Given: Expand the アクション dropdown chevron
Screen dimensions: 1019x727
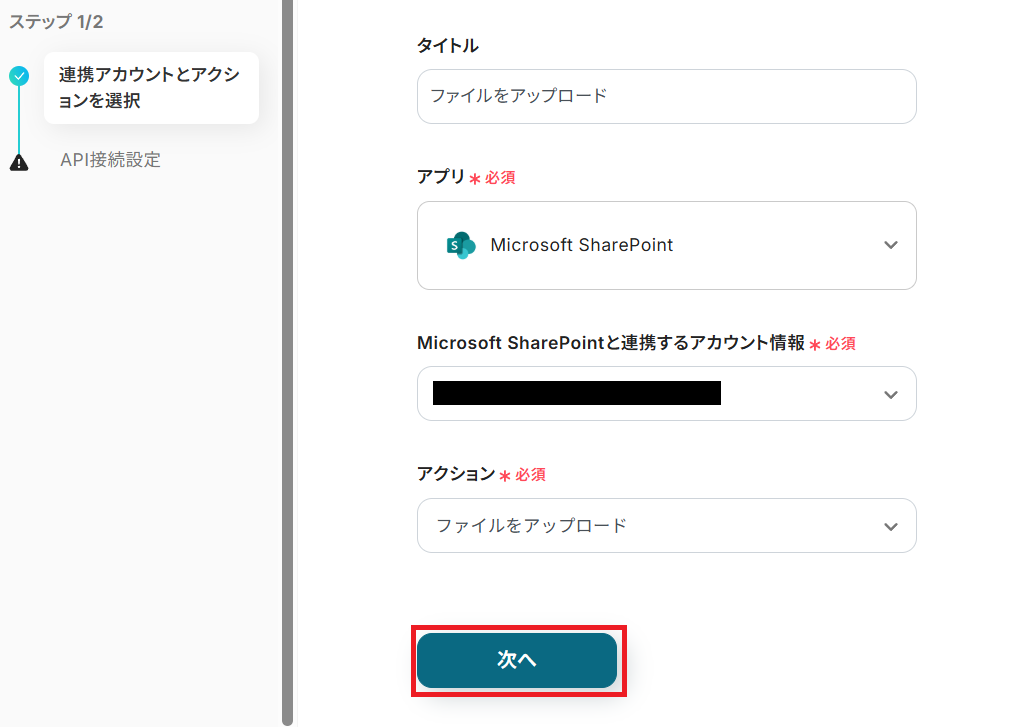Looking at the screenshot, I should pos(891,526).
